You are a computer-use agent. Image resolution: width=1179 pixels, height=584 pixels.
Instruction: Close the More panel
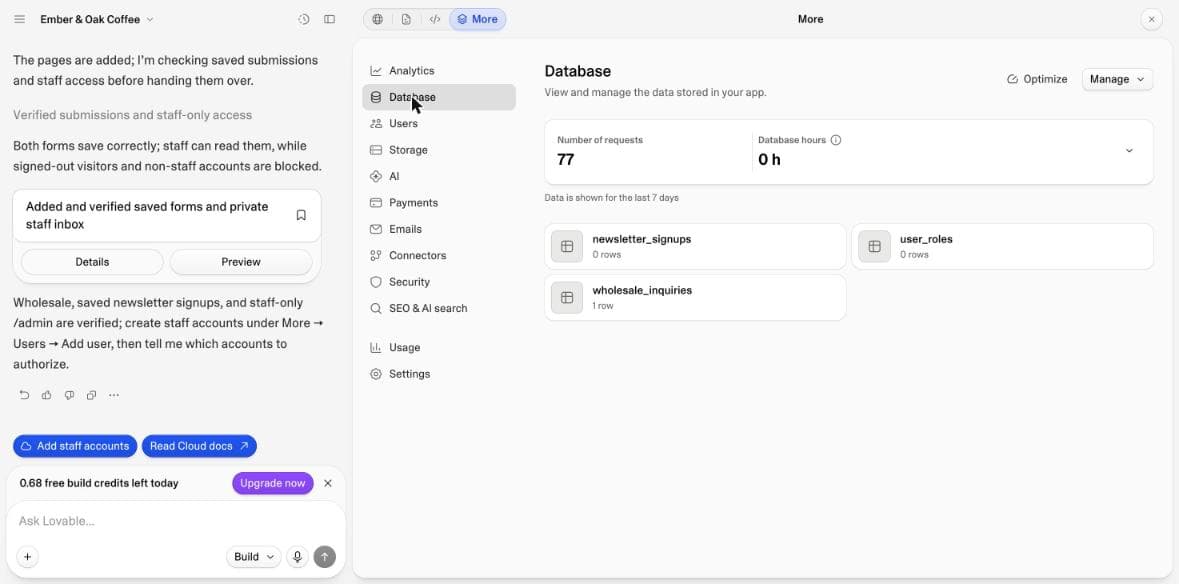pos(1151,20)
